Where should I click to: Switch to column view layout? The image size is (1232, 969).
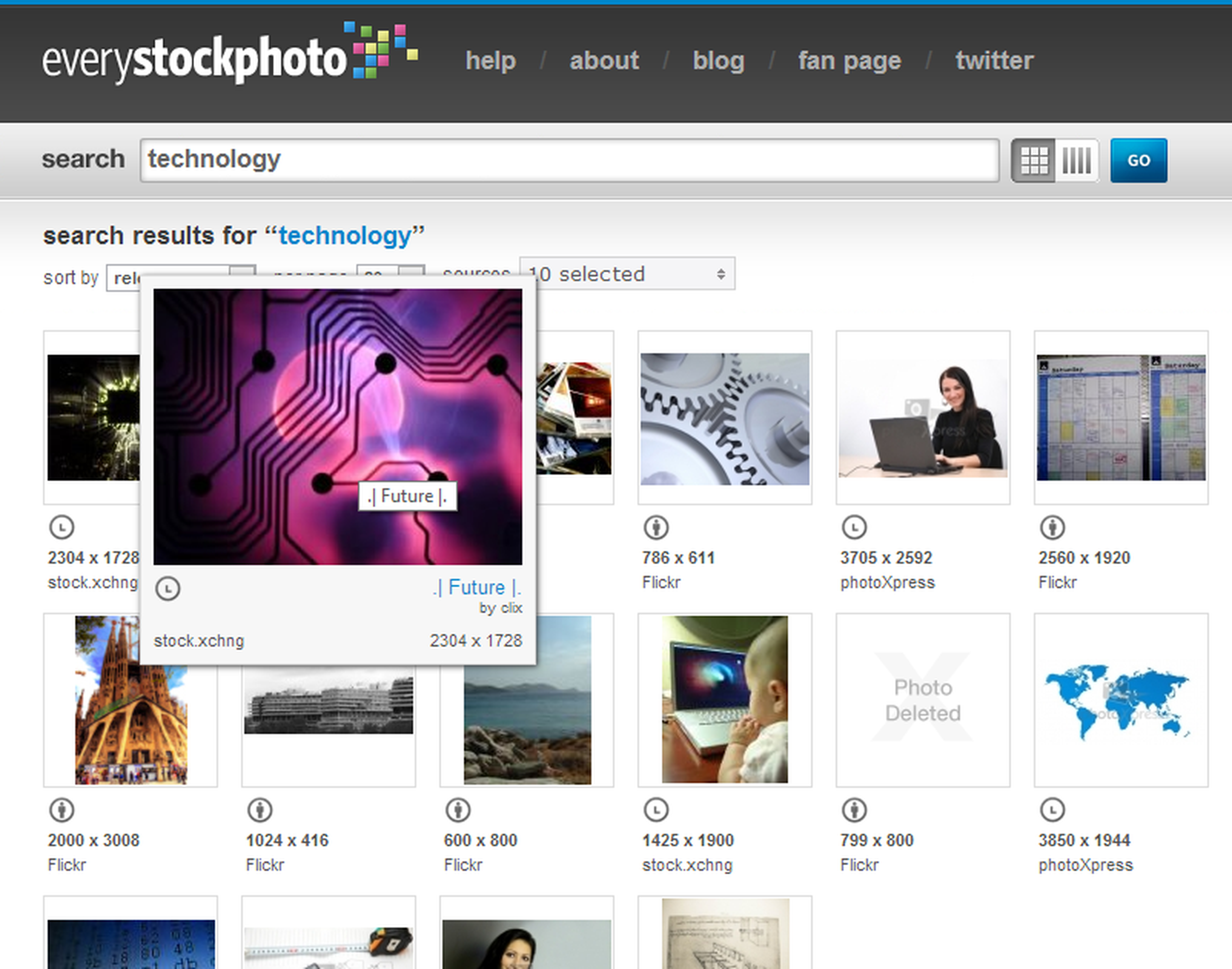click(1076, 161)
